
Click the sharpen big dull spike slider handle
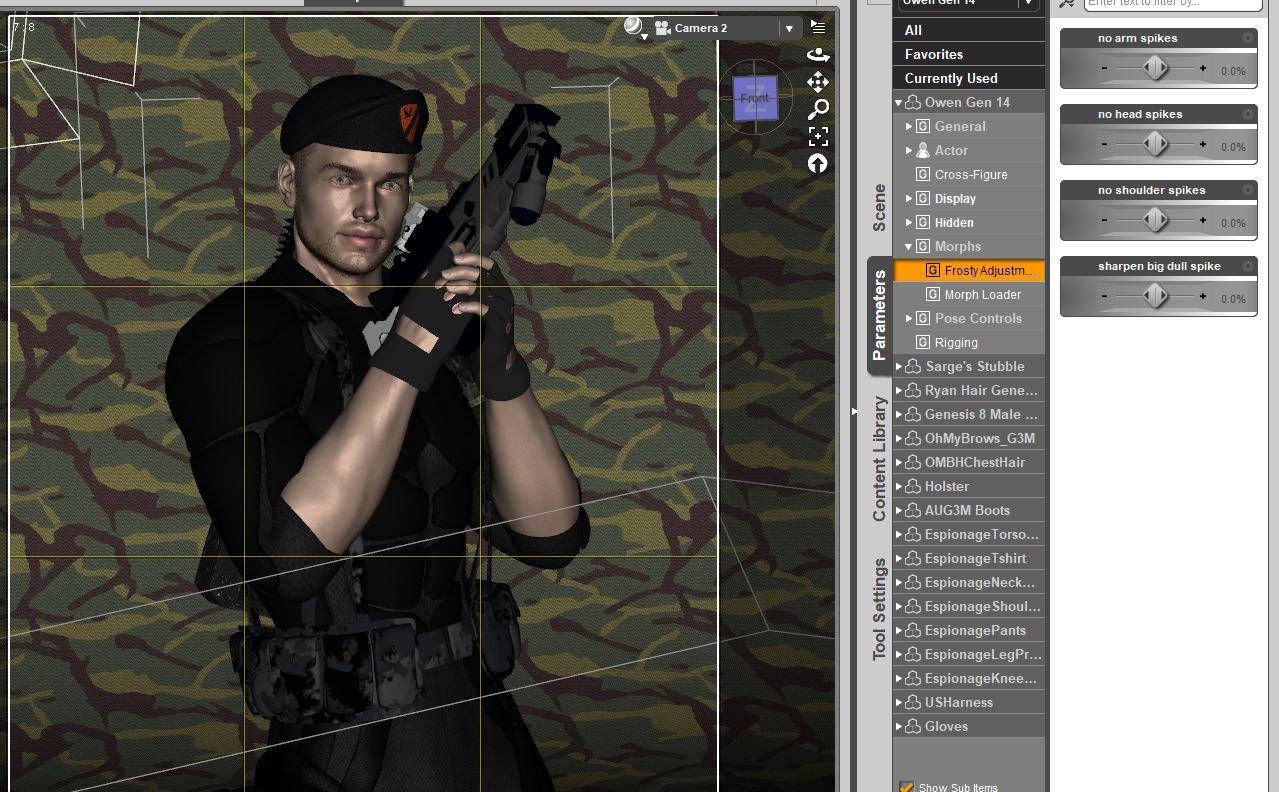1155,296
